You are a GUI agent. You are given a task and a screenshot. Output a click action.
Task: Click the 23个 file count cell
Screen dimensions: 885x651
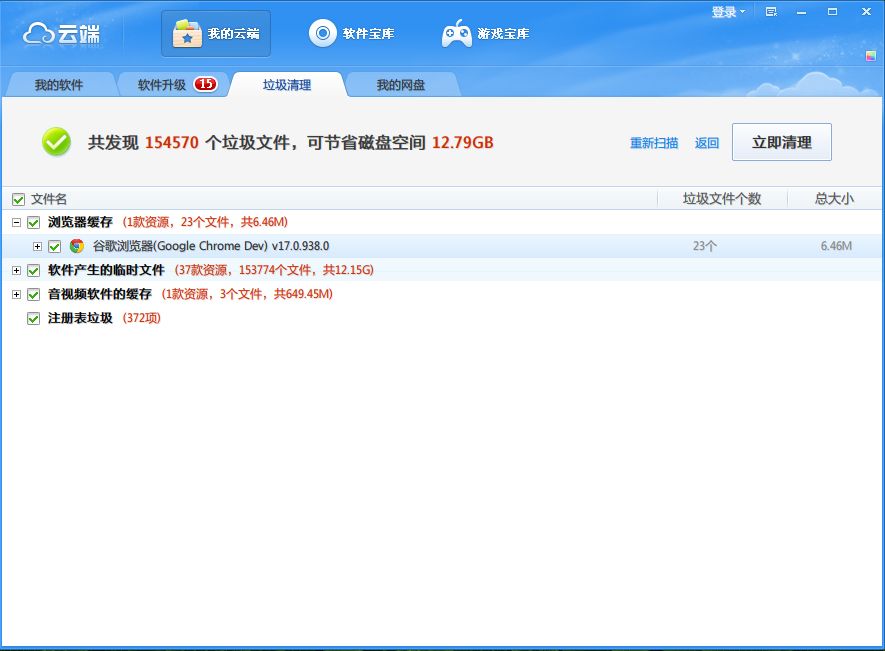coord(704,246)
